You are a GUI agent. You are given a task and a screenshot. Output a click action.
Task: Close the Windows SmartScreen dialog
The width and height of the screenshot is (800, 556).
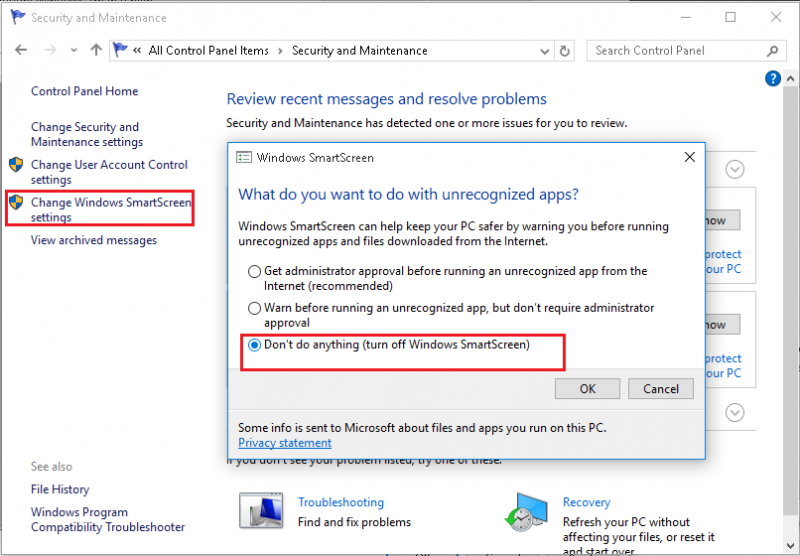pos(690,157)
